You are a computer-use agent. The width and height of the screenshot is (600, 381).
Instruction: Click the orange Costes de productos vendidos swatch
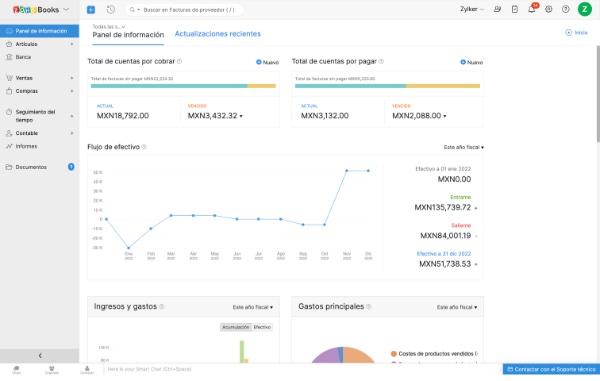393,354
